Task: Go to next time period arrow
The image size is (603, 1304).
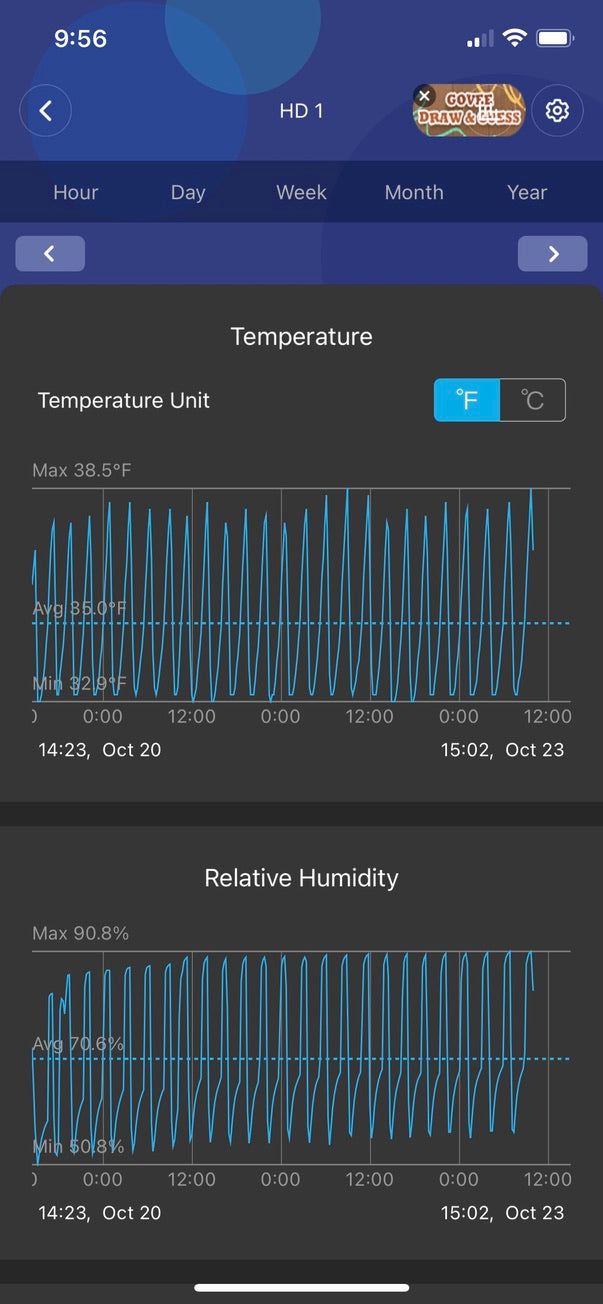Action: tap(552, 254)
